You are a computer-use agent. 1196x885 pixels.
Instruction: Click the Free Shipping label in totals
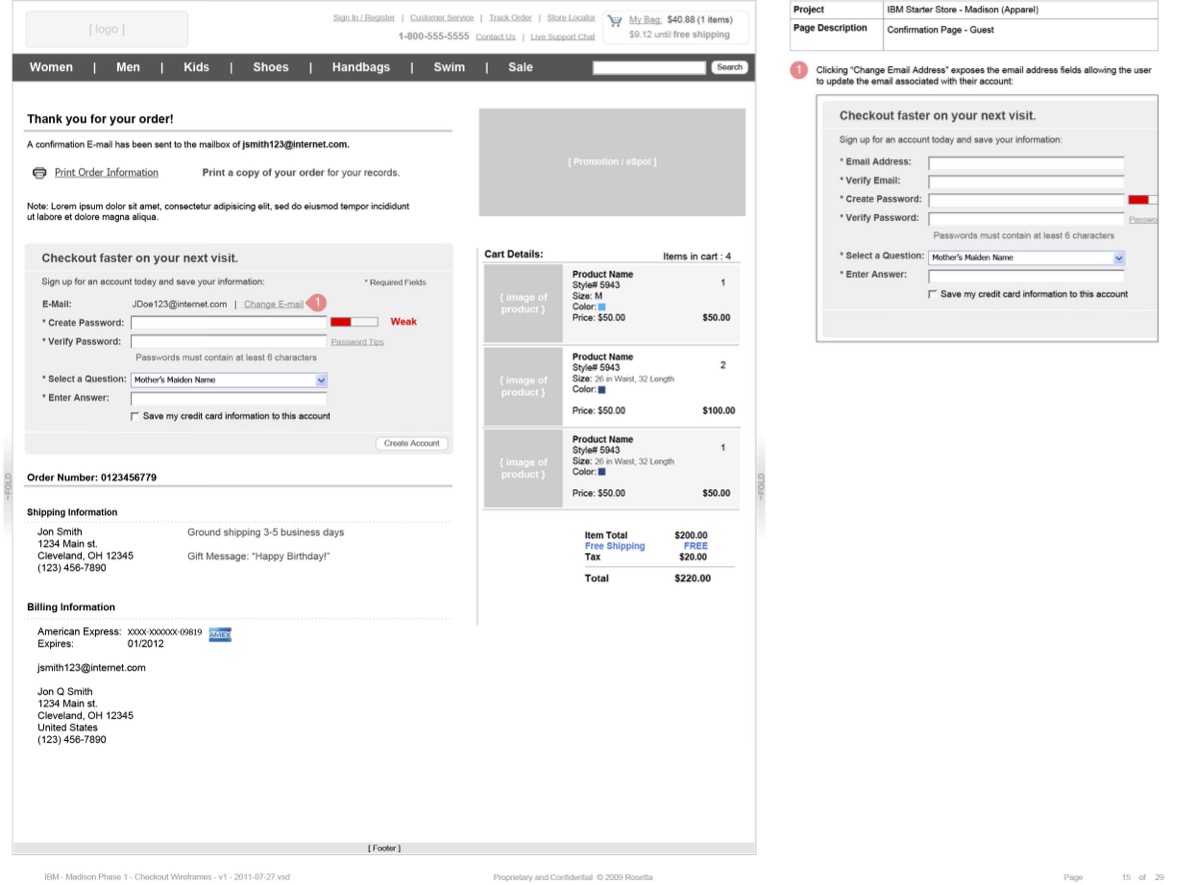(x=615, y=546)
